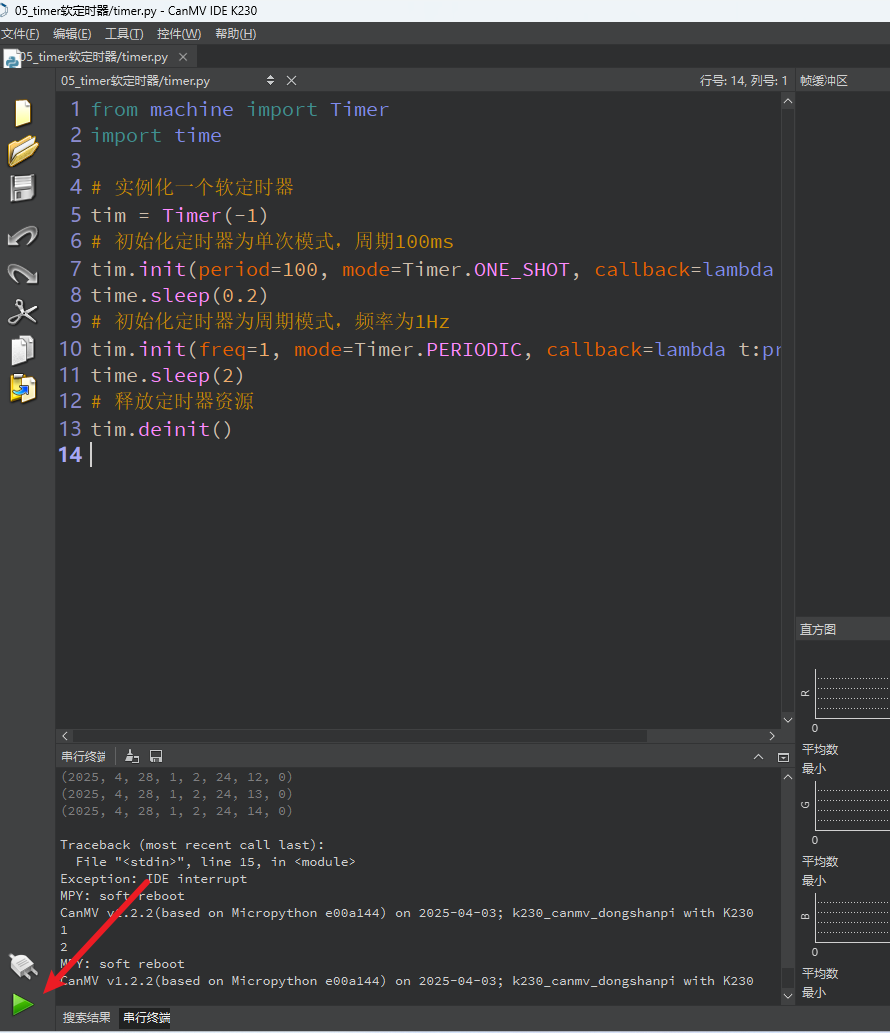Screen dimensions: 890x1033
Task: Clear serial terminal with broom icon
Action: pos(132,756)
